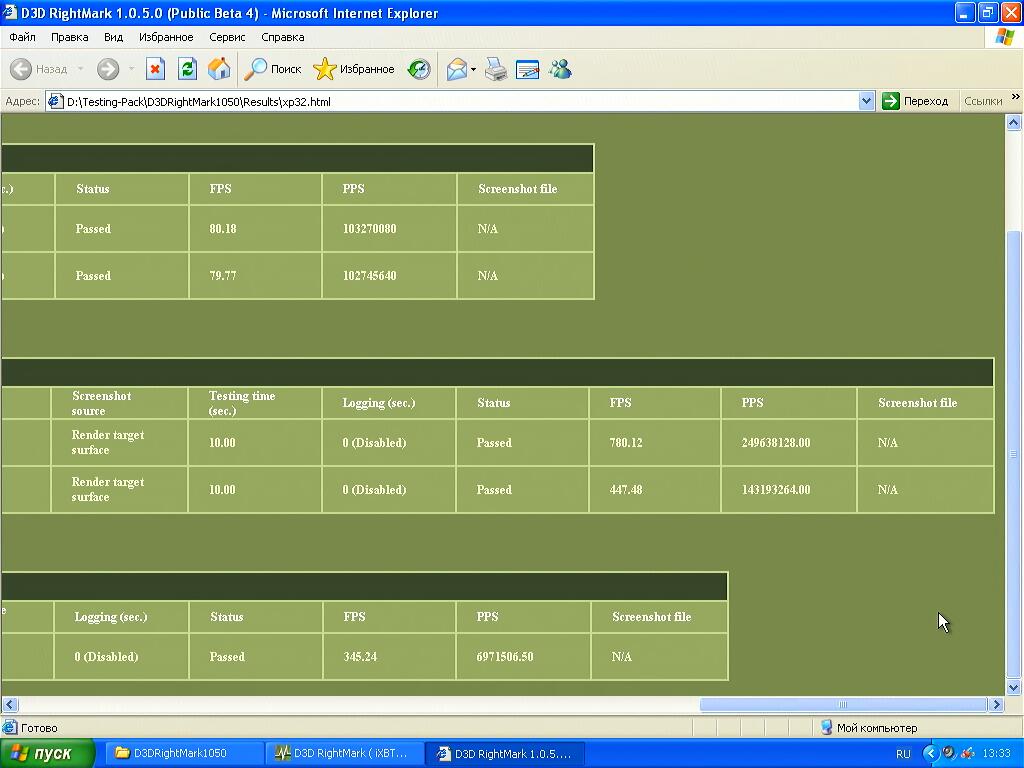1024x768 pixels.
Task: Click the Windows flag logo in menu bar
Action: point(1004,37)
